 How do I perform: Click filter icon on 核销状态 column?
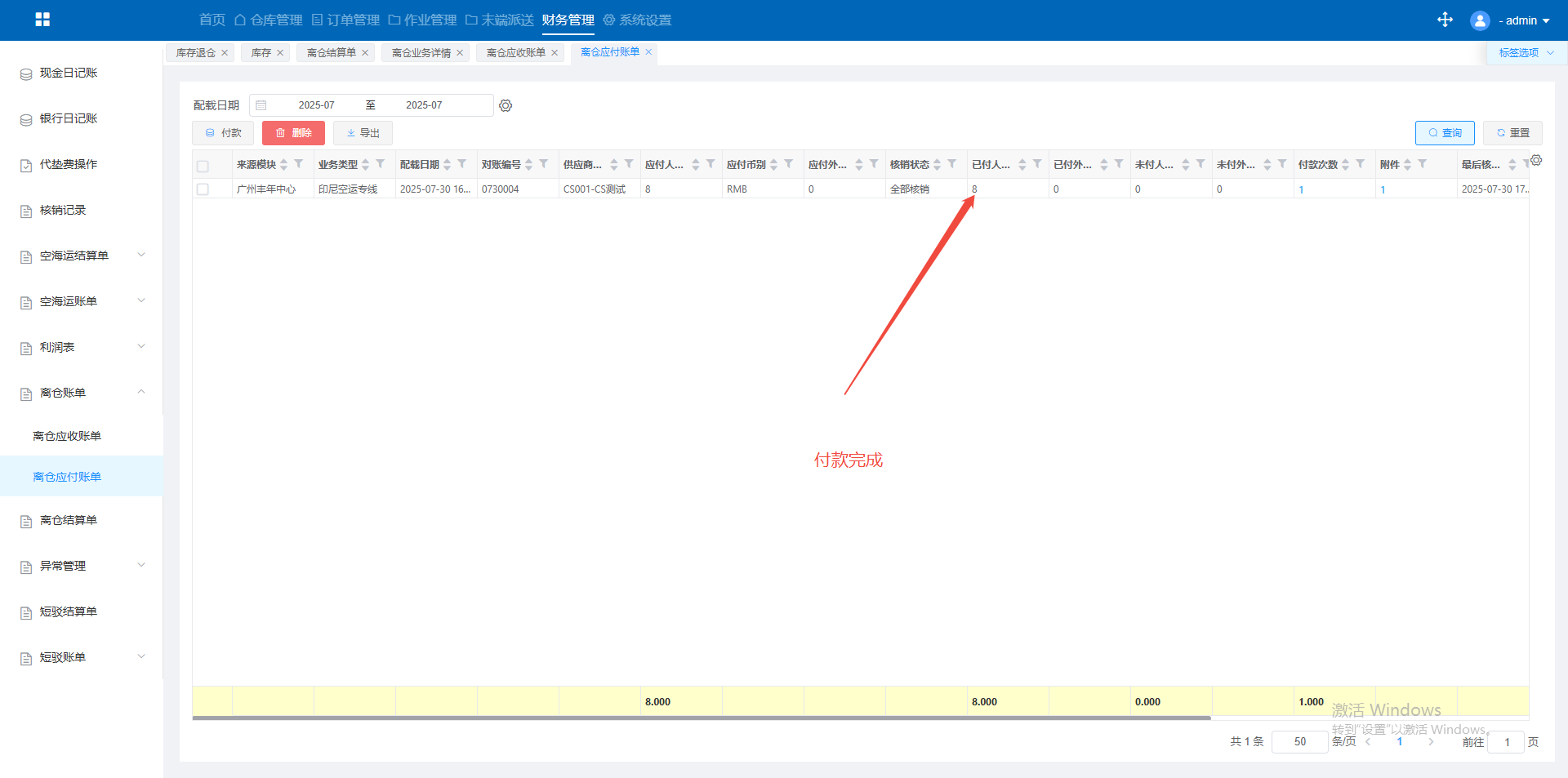[x=952, y=164]
